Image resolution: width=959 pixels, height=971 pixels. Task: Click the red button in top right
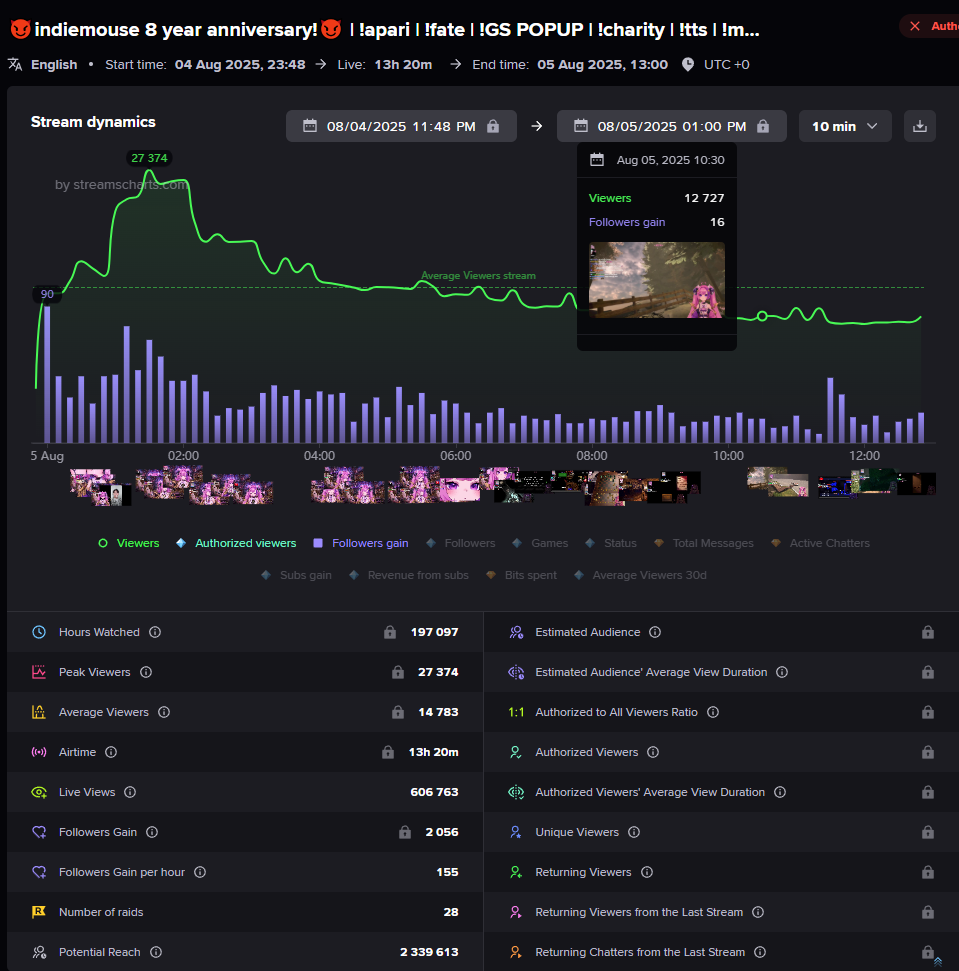[x=929, y=26]
